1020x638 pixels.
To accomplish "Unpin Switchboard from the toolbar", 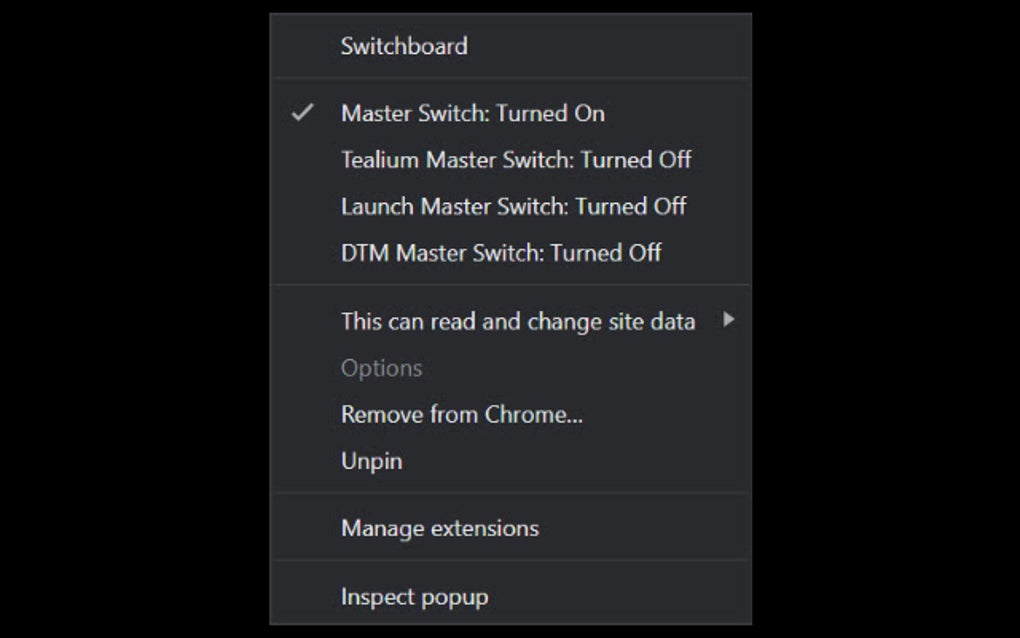I will pyautogui.click(x=371, y=460).
